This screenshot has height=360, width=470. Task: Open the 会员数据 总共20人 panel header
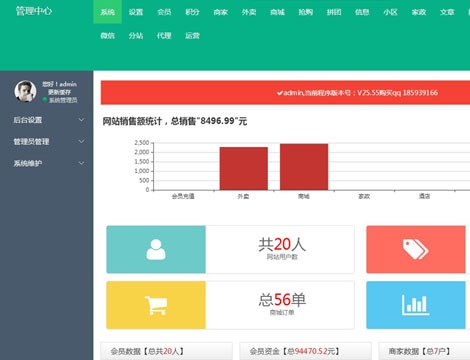coord(166,351)
